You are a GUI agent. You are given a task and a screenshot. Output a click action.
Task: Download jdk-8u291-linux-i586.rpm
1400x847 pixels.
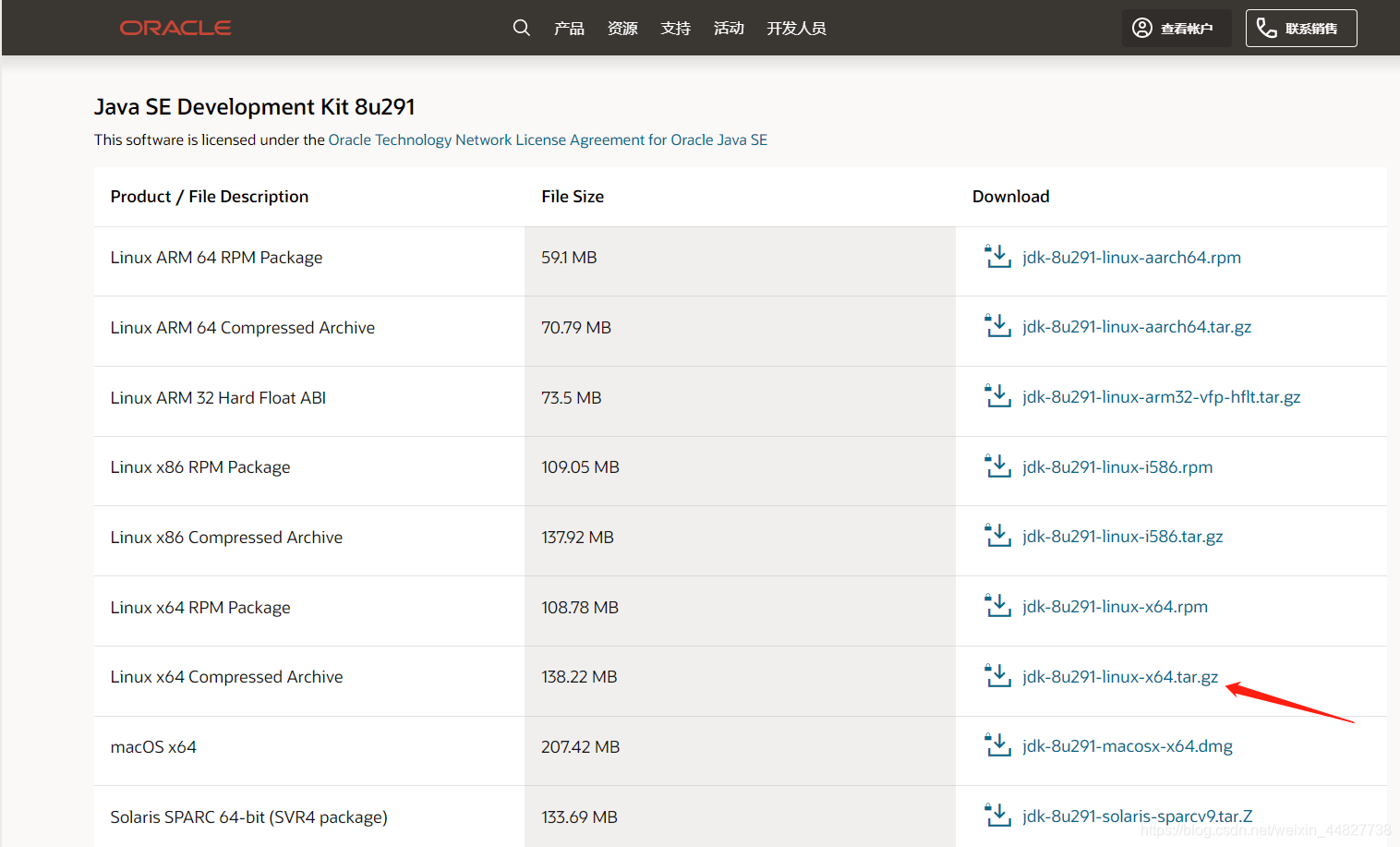(x=1117, y=466)
